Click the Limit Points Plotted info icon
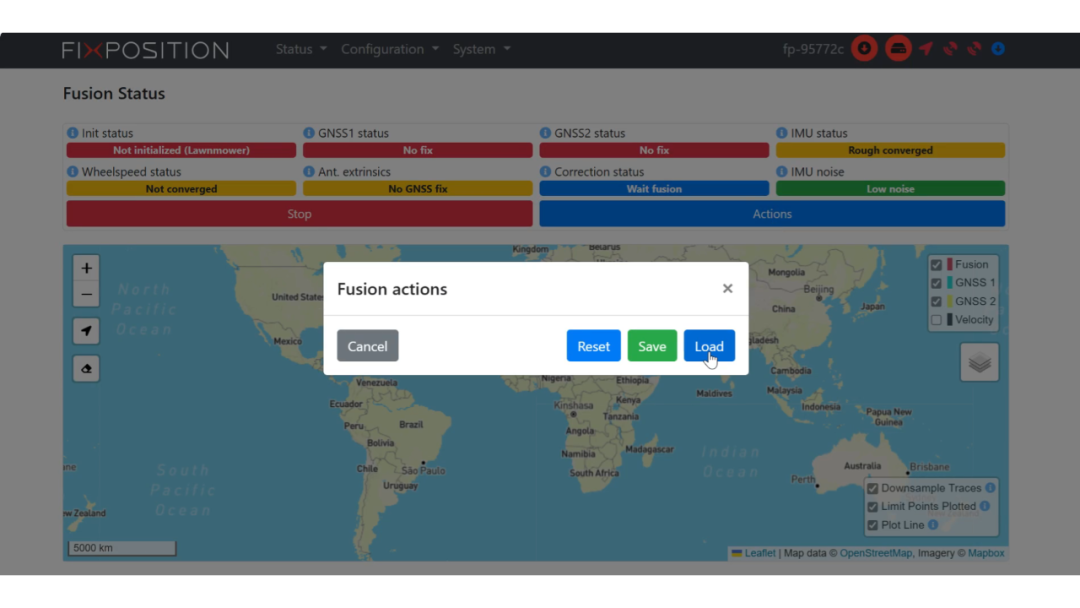This screenshot has width=1080, height=608. (985, 506)
